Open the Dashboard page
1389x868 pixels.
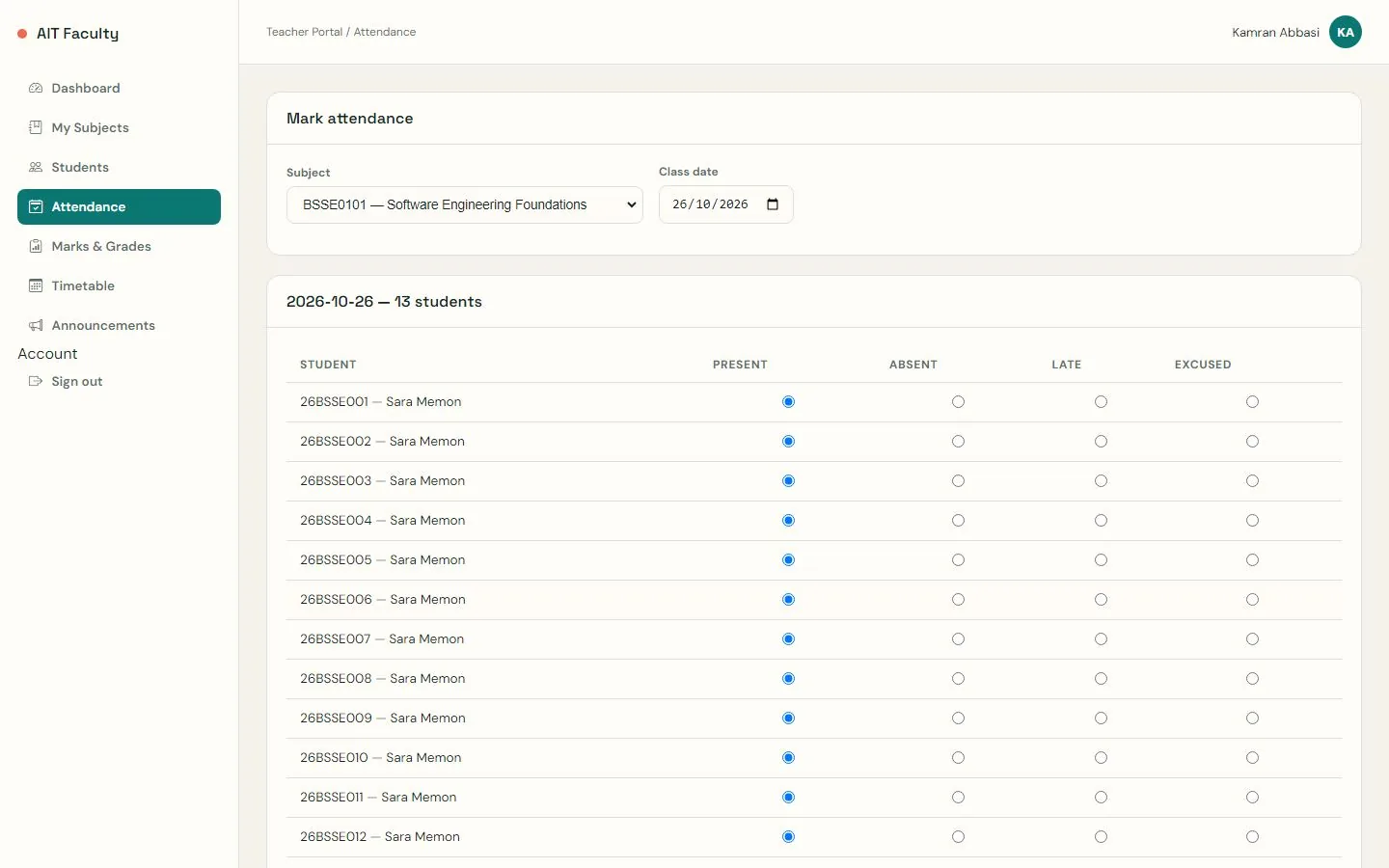point(119,88)
